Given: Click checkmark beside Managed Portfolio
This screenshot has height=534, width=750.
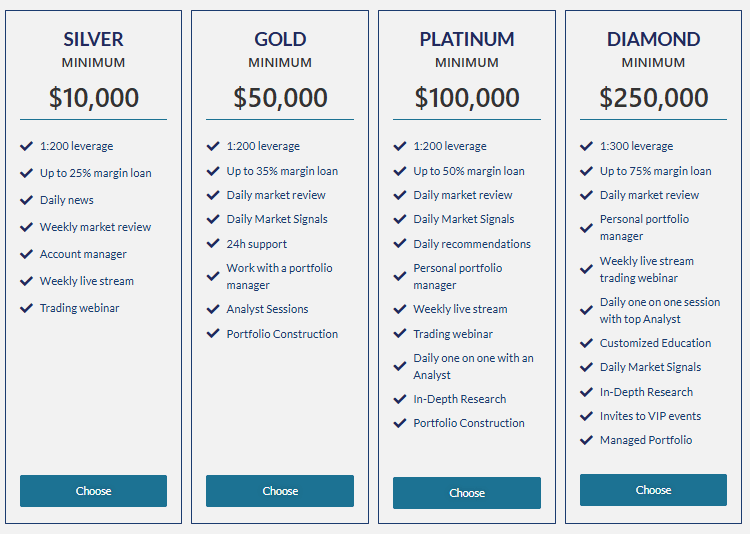Looking at the screenshot, I should (587, 440).
